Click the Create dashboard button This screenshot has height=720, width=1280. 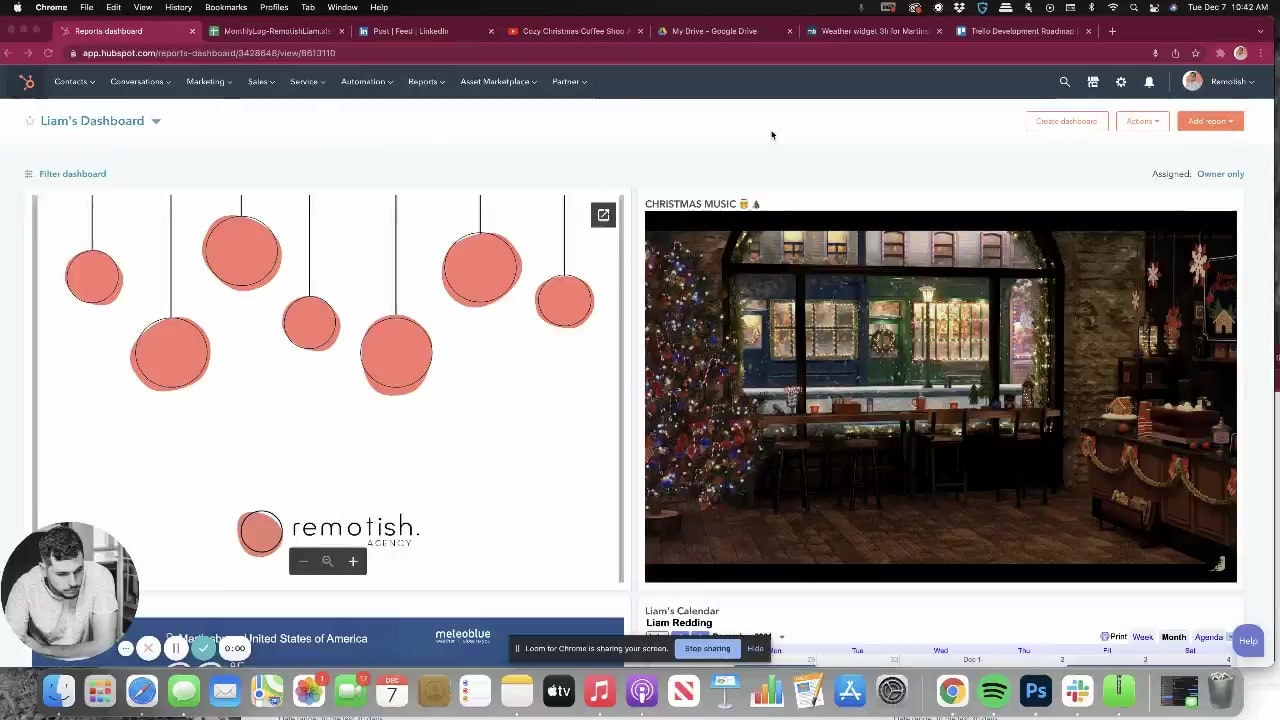1067,121
